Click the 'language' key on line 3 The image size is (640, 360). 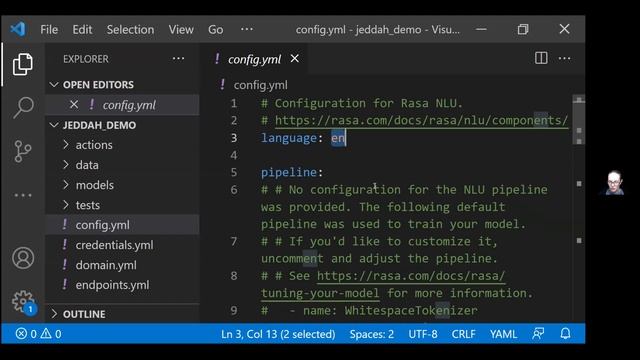289,138
